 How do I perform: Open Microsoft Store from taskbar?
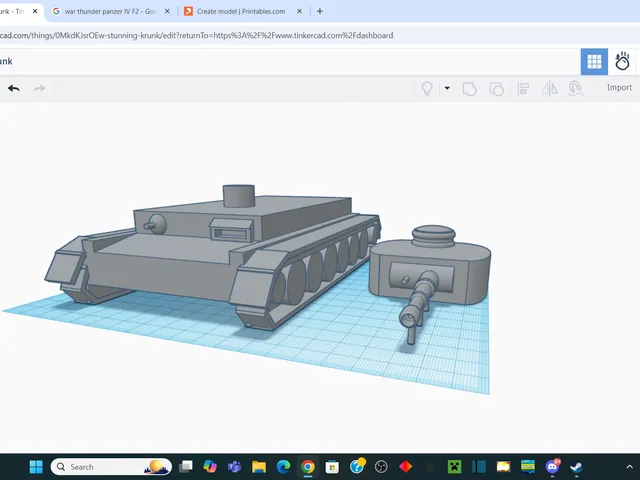pyautogui.click(x=332, y=467)
